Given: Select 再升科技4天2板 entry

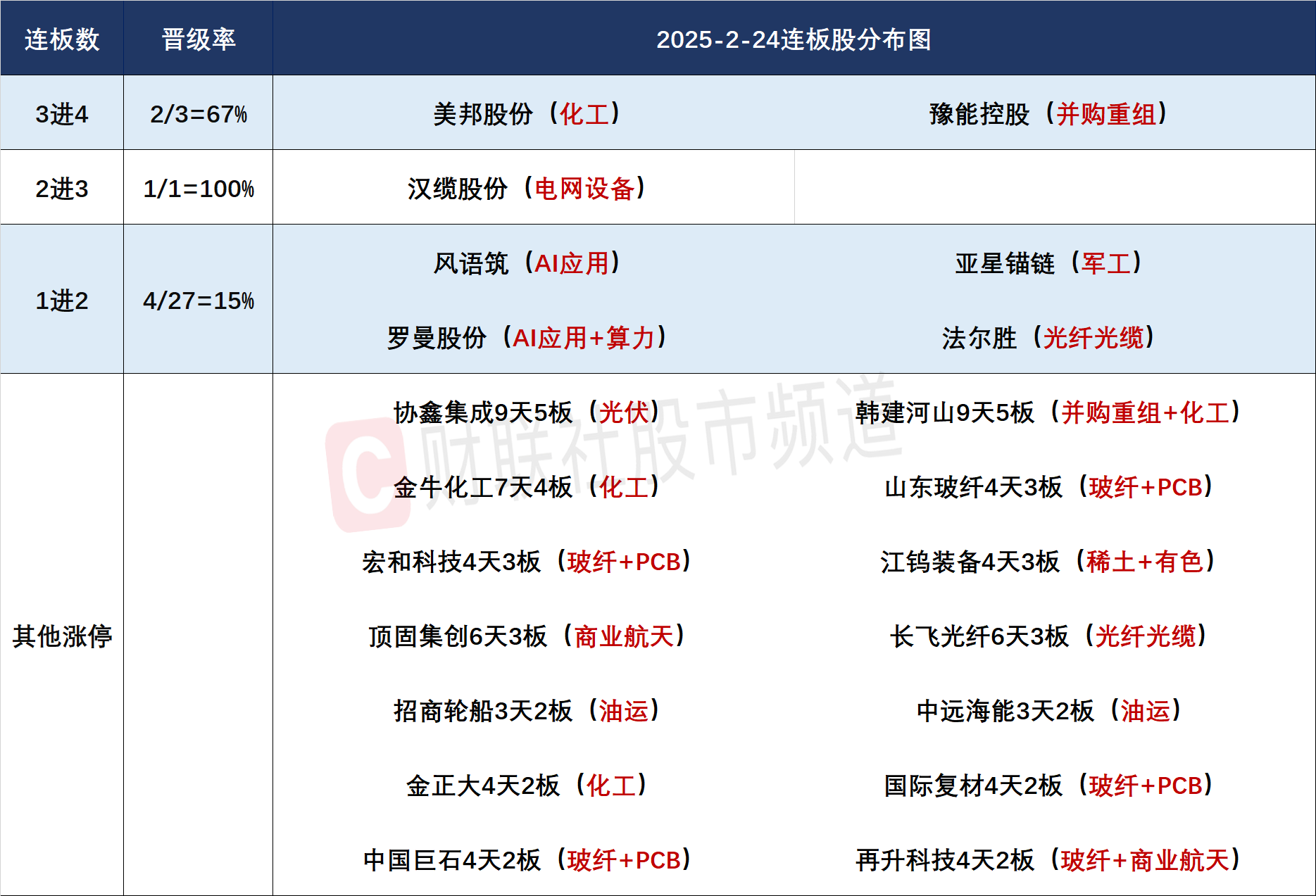Looking at the screenshot, I should click(x=1048, y=860).
